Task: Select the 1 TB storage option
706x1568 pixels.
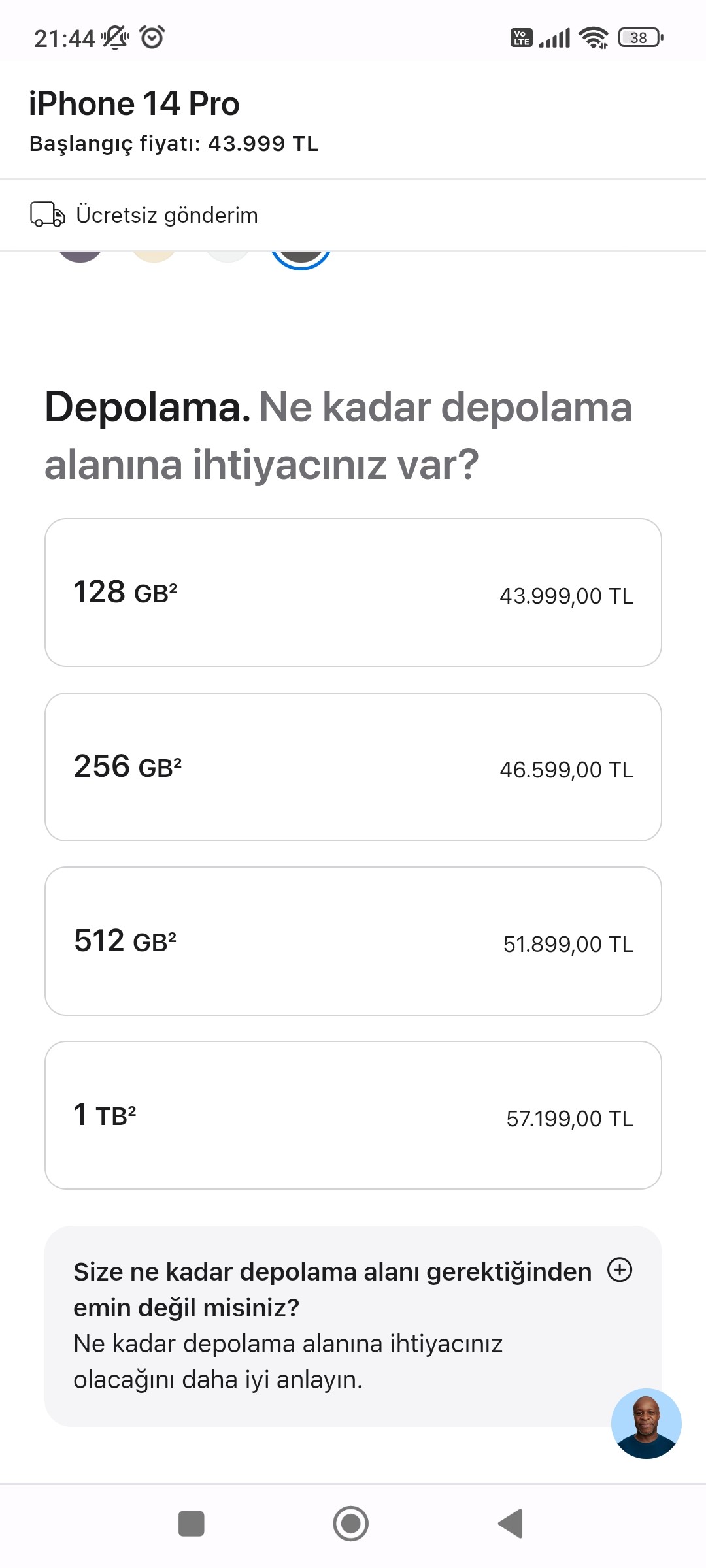Action: point(353,1115)
